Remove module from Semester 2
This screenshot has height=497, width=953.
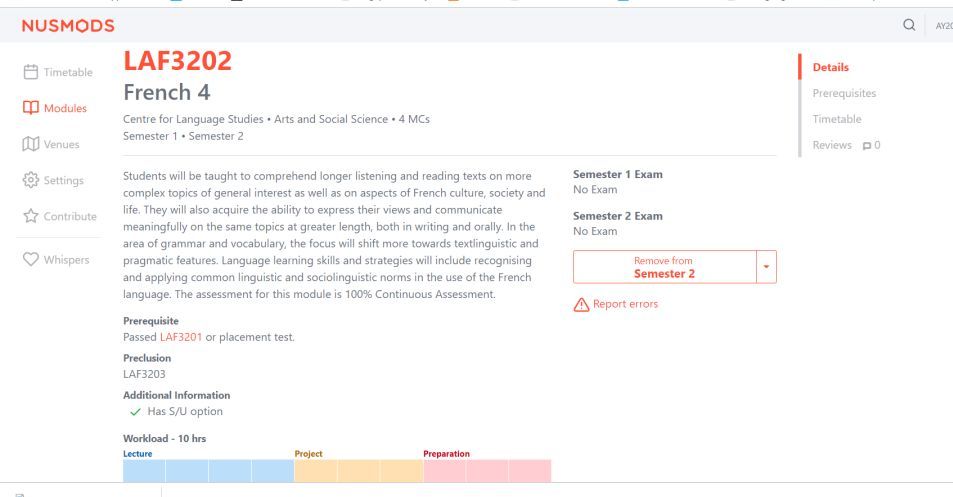click(x=663, y=267)
